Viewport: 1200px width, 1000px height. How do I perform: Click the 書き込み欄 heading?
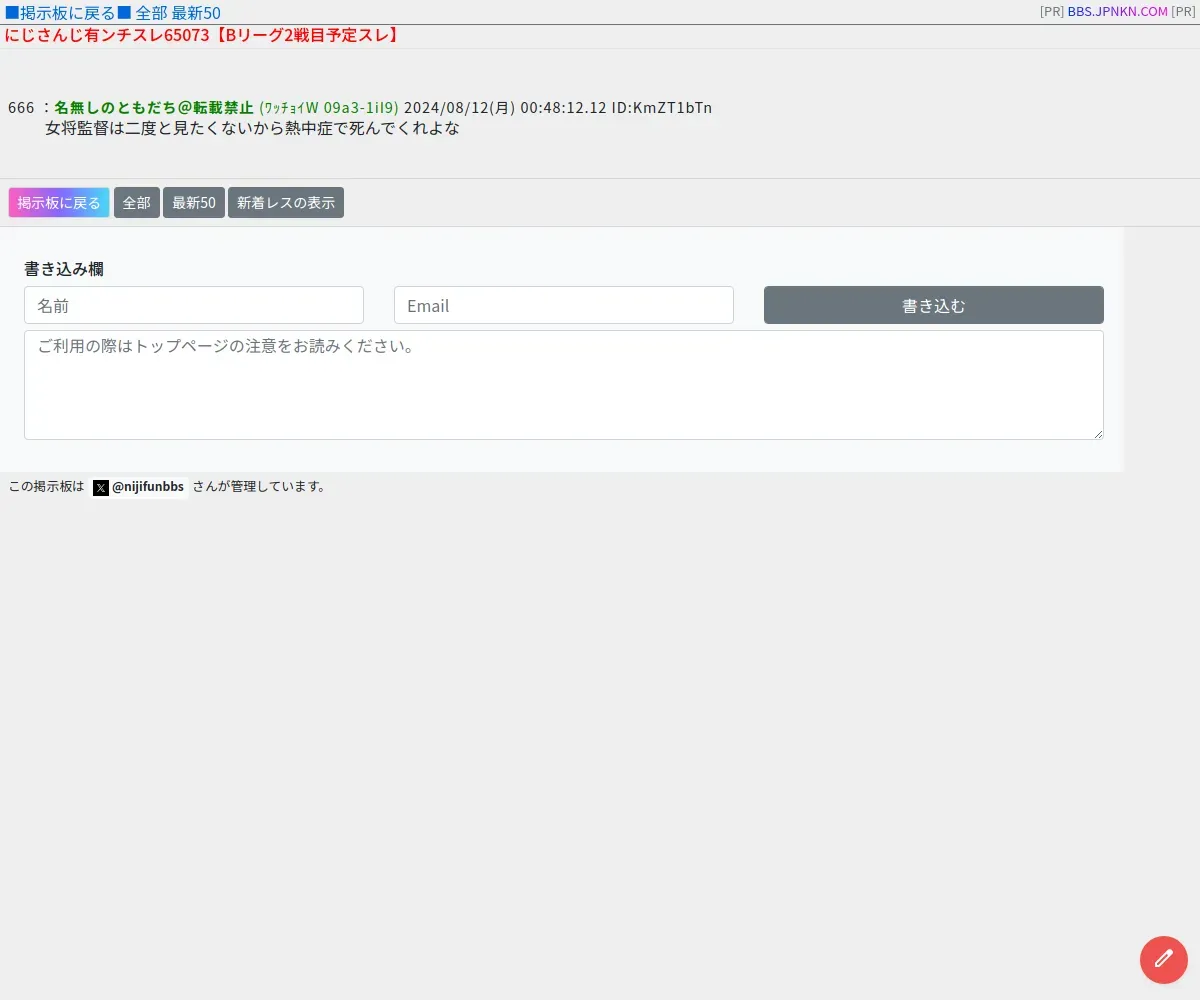tap(64, 269)
